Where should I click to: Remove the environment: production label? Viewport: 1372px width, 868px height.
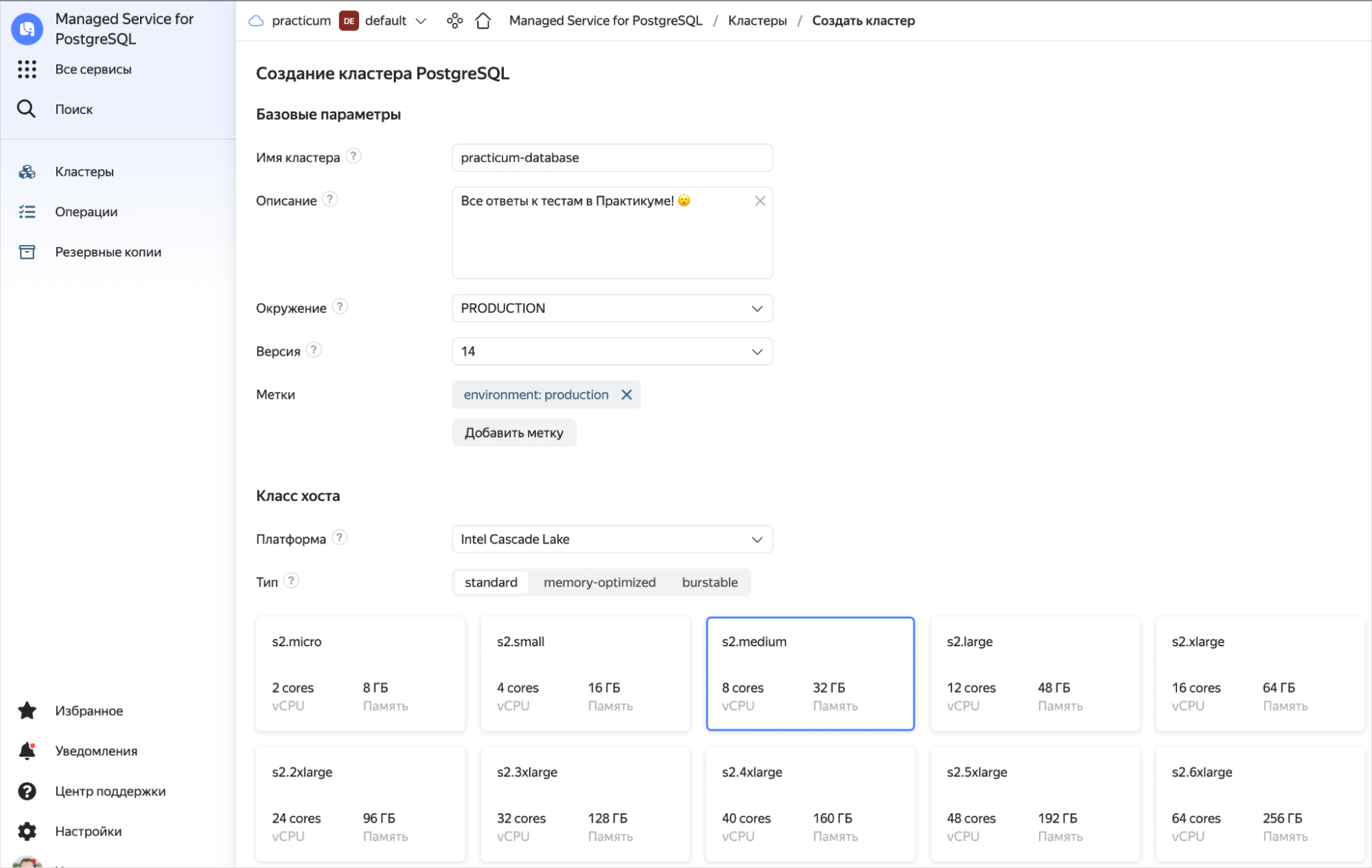coord(627,395)
